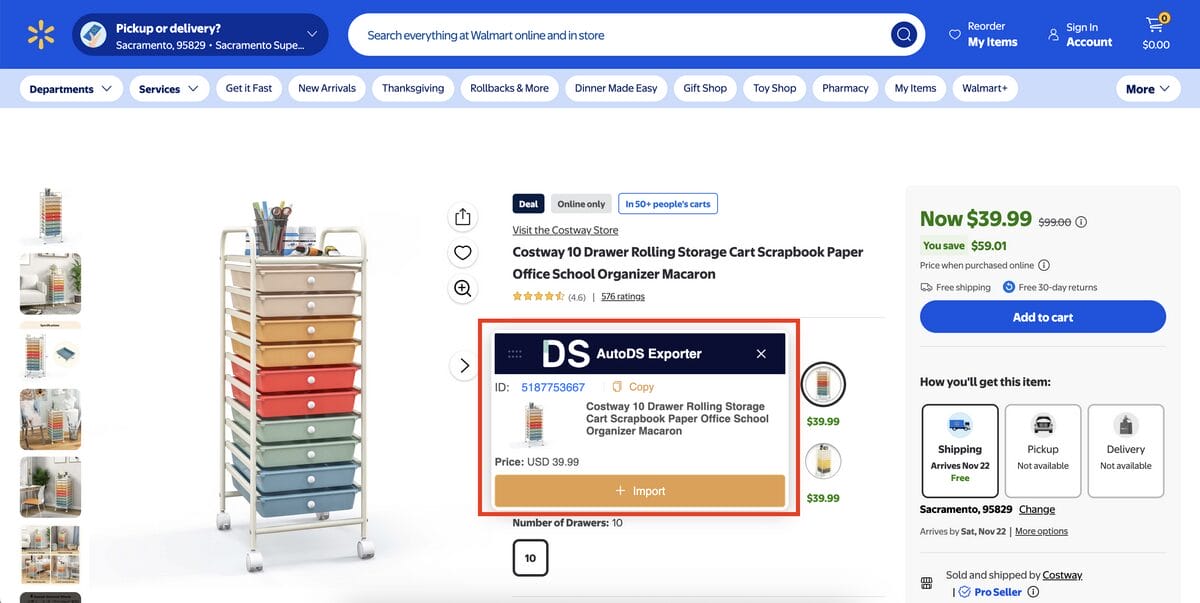The width and height of the screenshot is (1200, 603).
Task: Click the Sign In account icon
Action: [1053, 33]
